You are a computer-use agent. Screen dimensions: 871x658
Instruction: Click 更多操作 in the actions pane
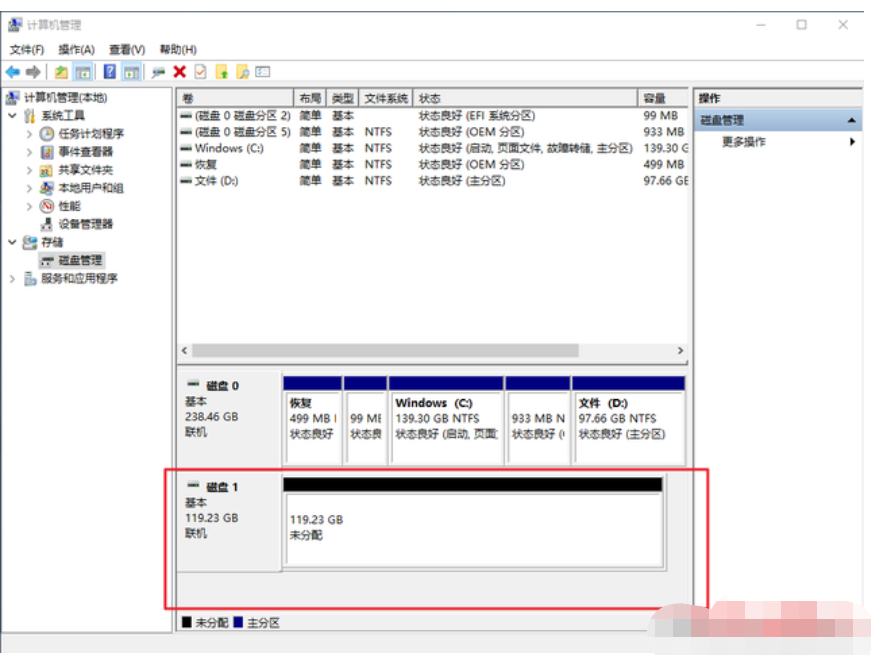tap(744, 142)
